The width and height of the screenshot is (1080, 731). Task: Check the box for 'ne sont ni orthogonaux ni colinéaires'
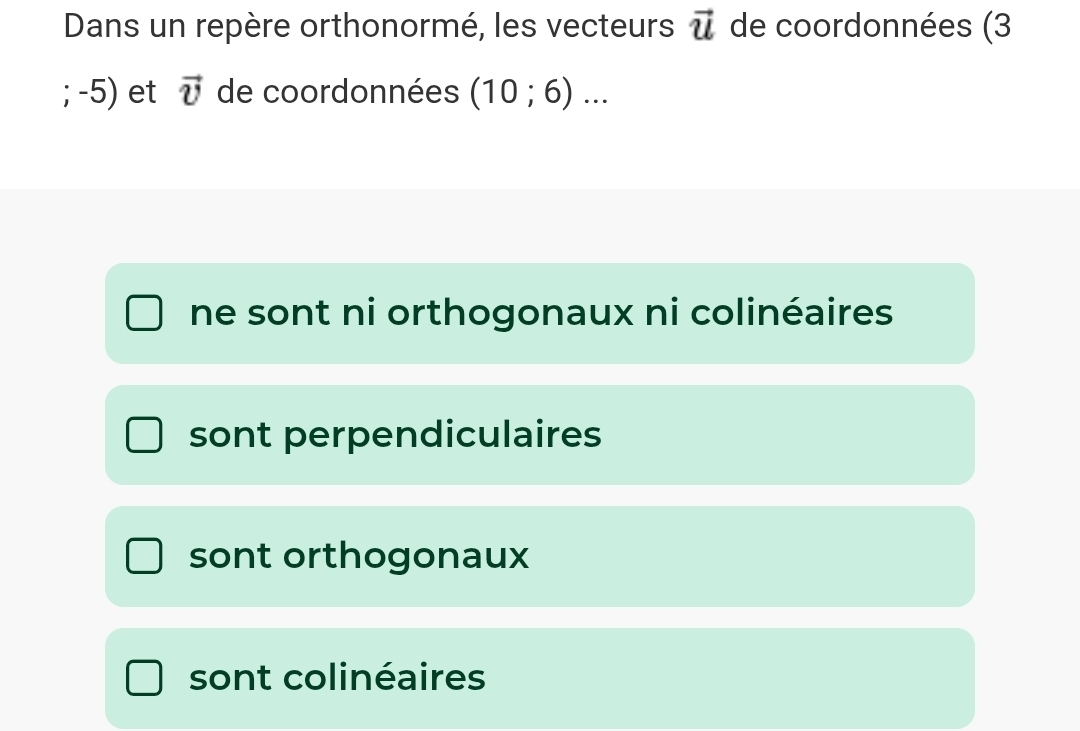144,313
